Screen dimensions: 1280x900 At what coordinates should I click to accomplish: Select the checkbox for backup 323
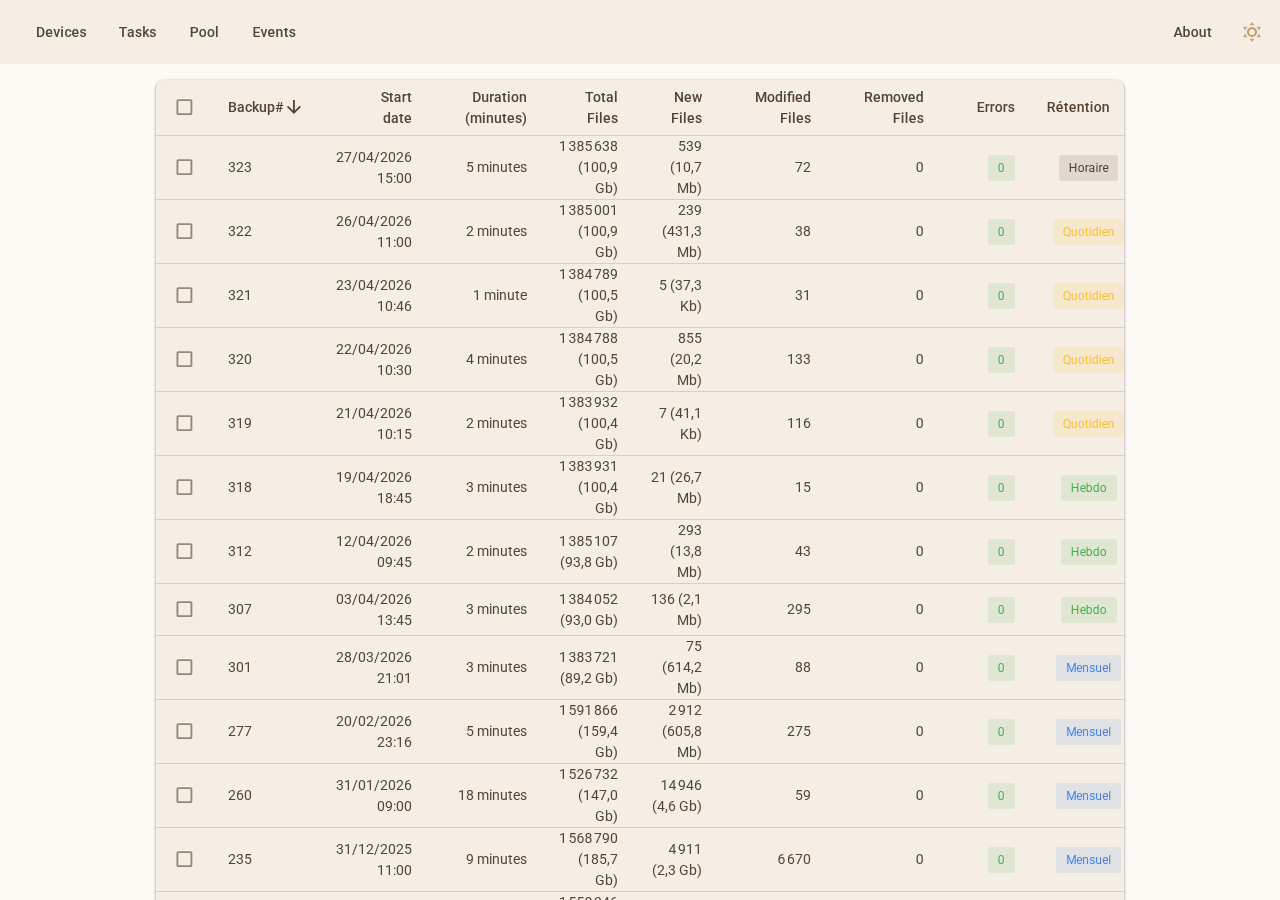[184, 167]
